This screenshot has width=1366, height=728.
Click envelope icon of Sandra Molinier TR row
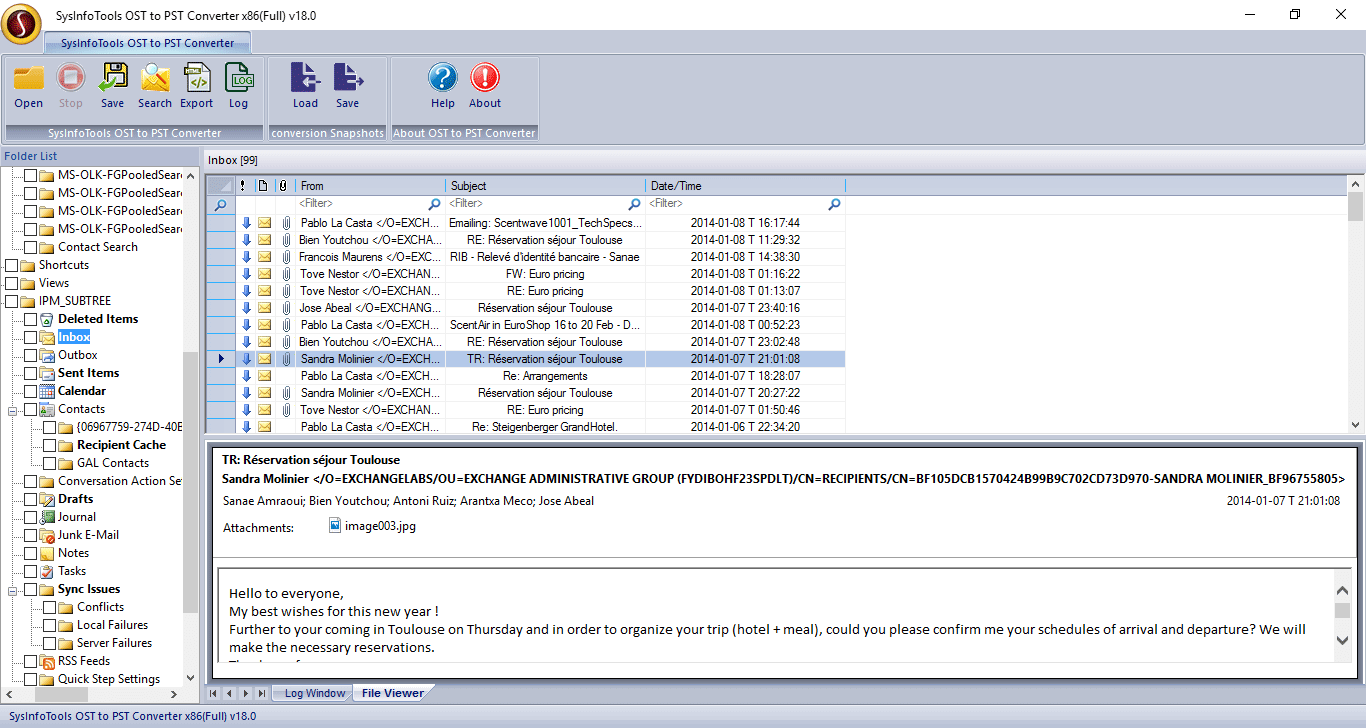pos(265,359)
